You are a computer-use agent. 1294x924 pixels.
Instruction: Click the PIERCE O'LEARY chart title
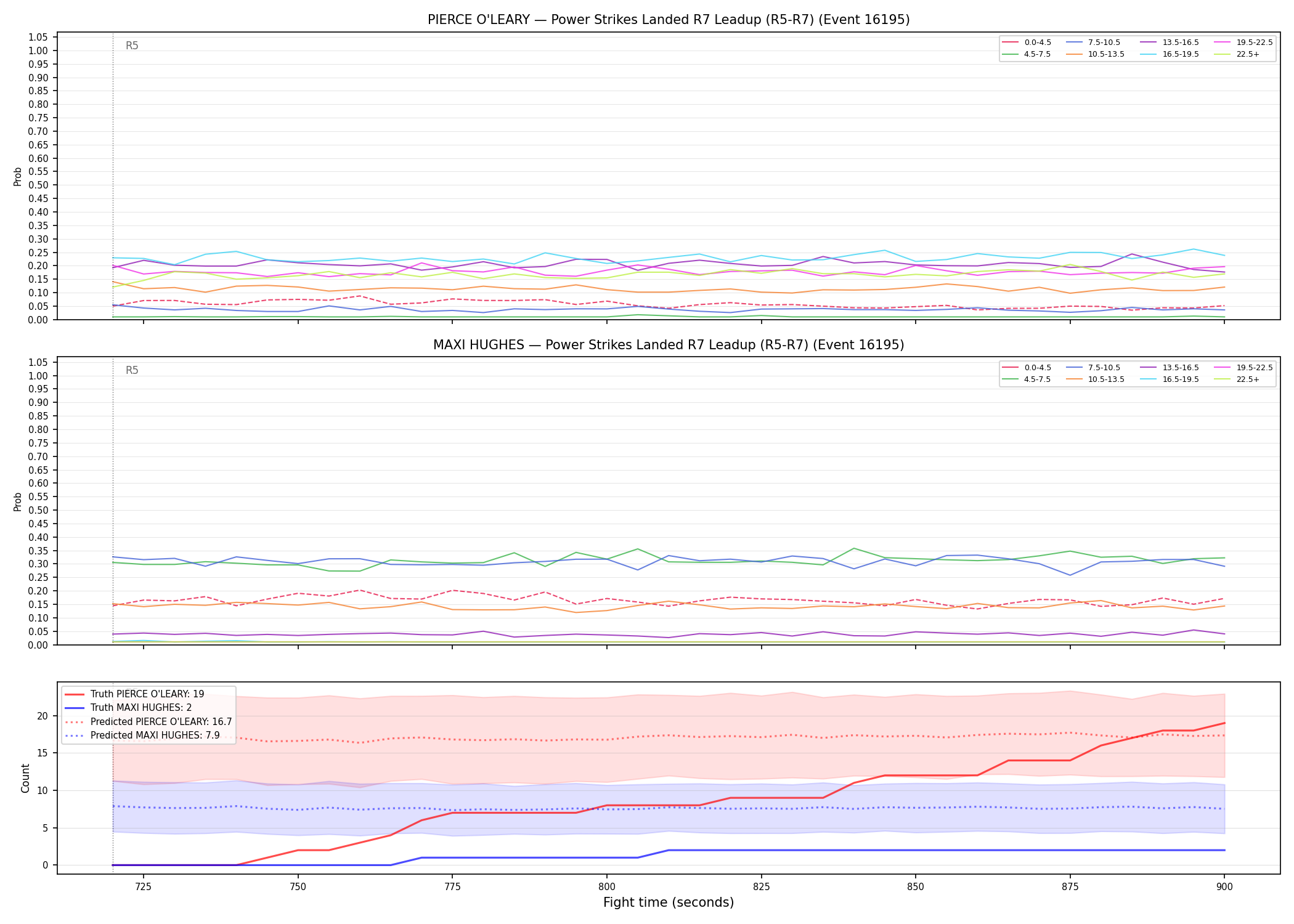(x=669, y=20)
